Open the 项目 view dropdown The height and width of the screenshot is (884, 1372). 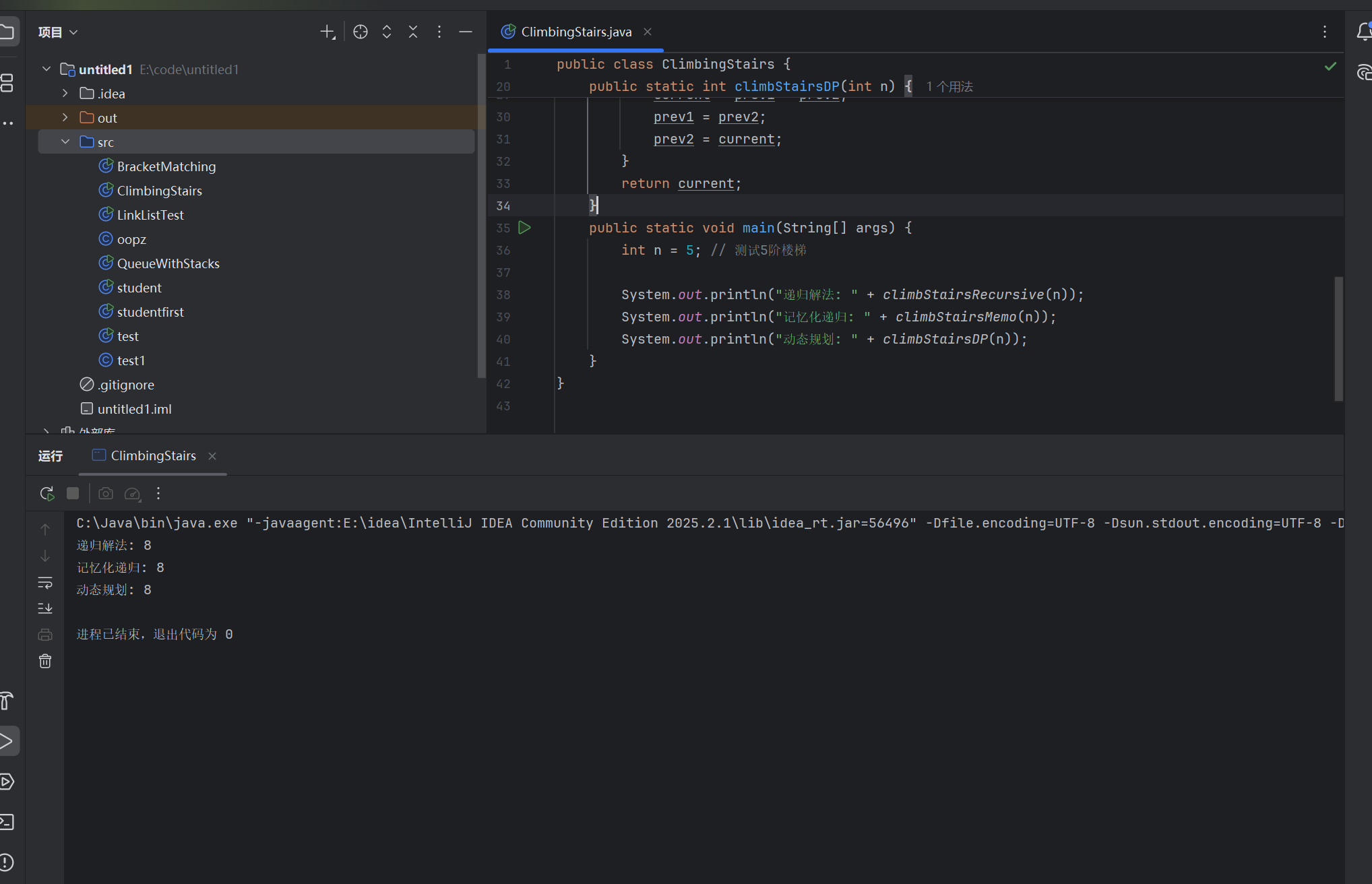click(59, 32)
